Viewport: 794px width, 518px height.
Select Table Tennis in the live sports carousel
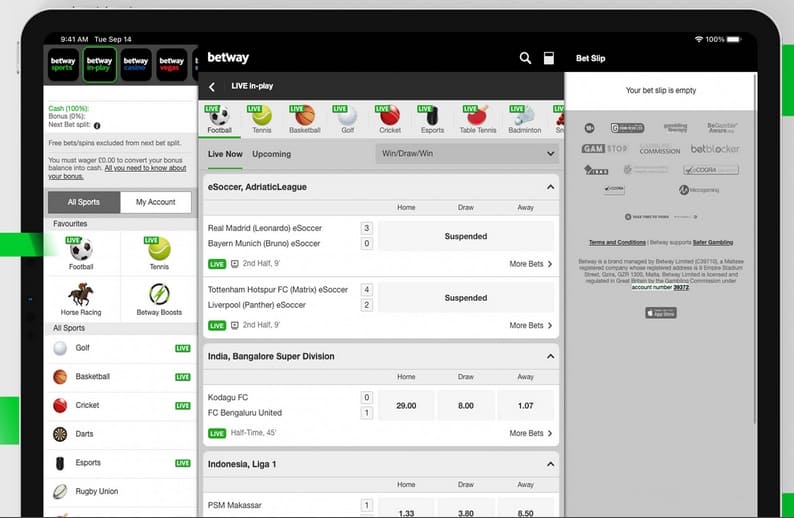(478, 119)
